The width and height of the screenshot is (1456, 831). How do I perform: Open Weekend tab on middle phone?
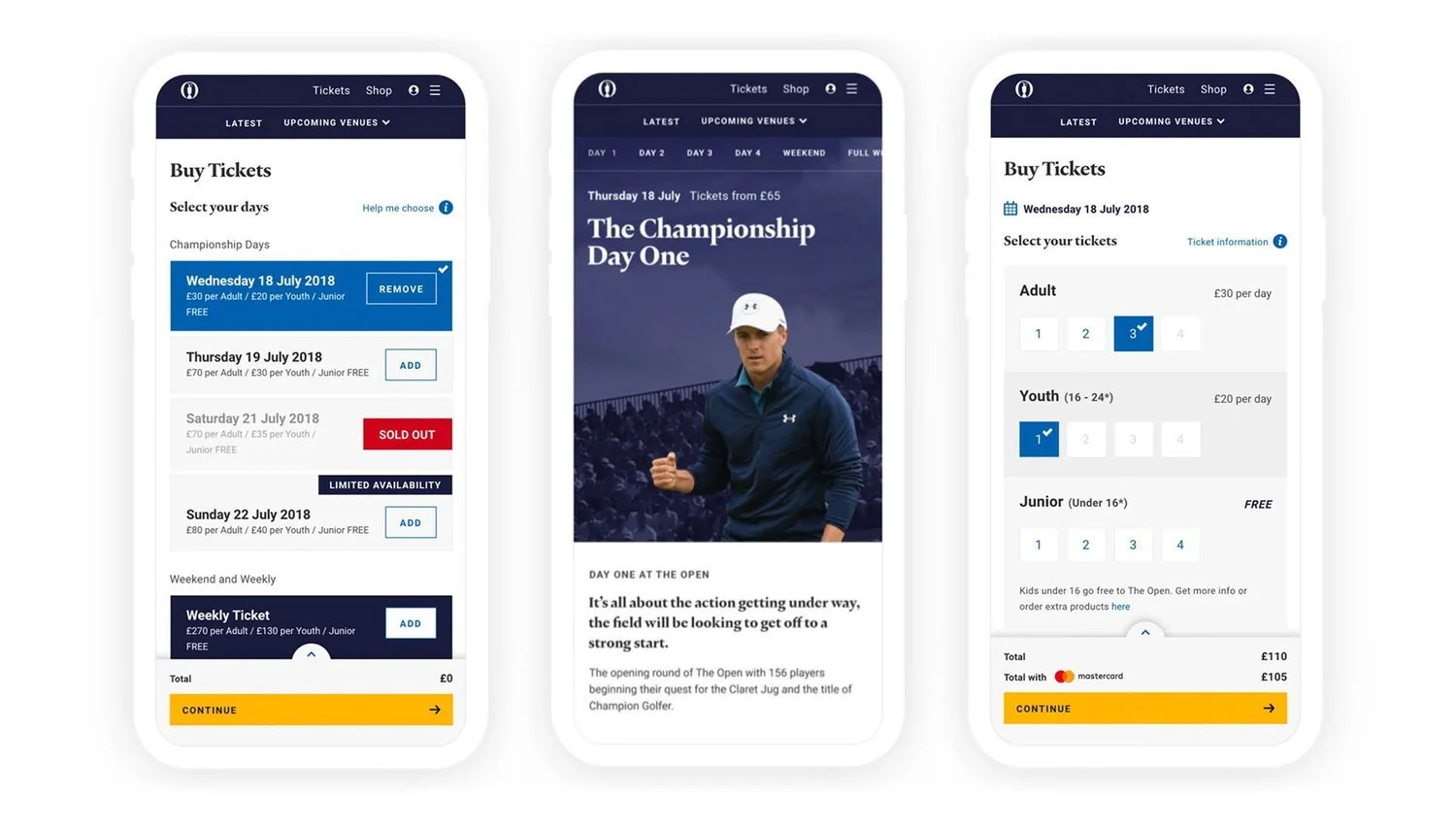804,153
